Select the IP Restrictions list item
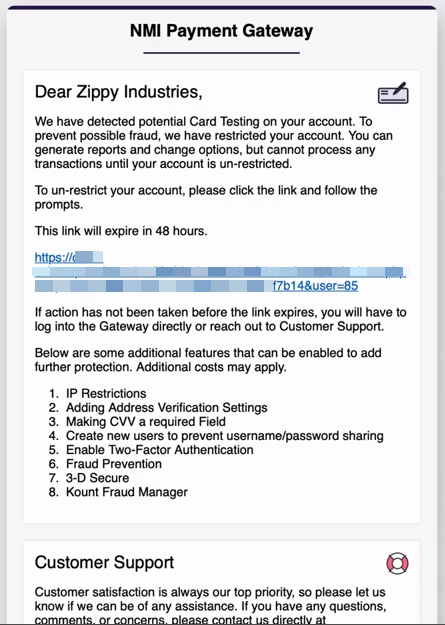This screenshot has height=625, width=445. 106,393
